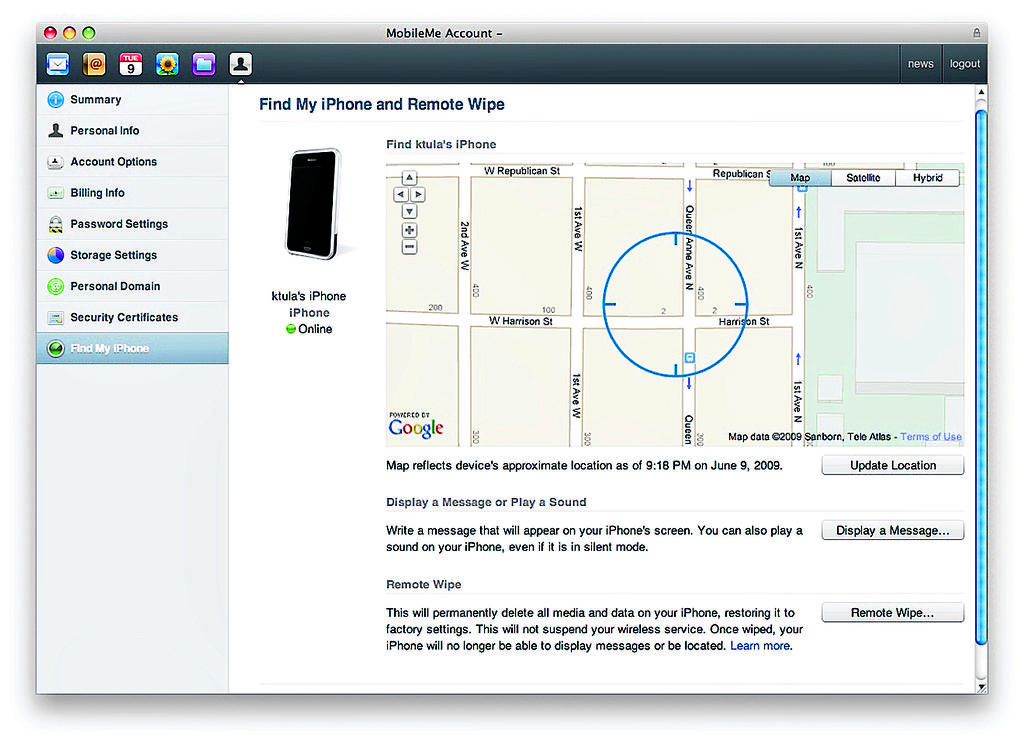This screenshot has width=1024, height=744.
Task: Open the Gallery sunflower icon
Action: [167, 64]
